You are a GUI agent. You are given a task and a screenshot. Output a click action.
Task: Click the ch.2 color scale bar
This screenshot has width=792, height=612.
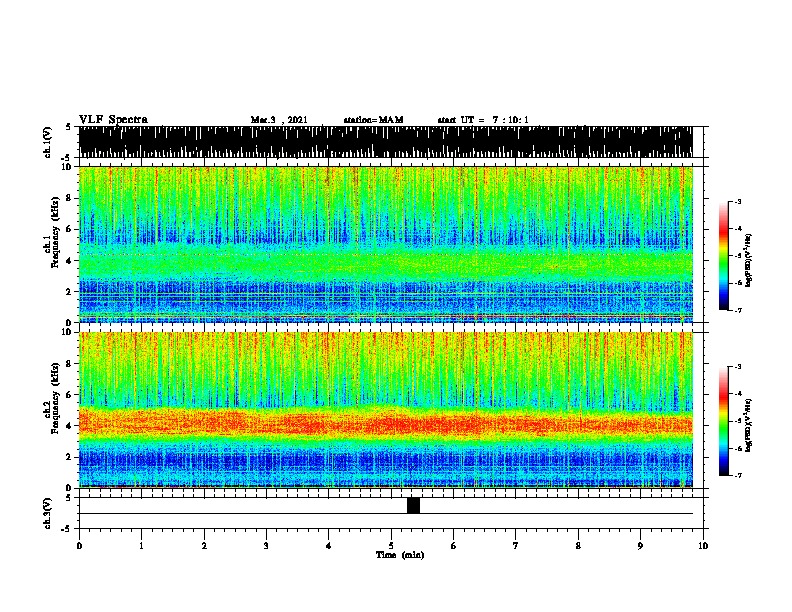pyautogui.click(x=723, y=421)
